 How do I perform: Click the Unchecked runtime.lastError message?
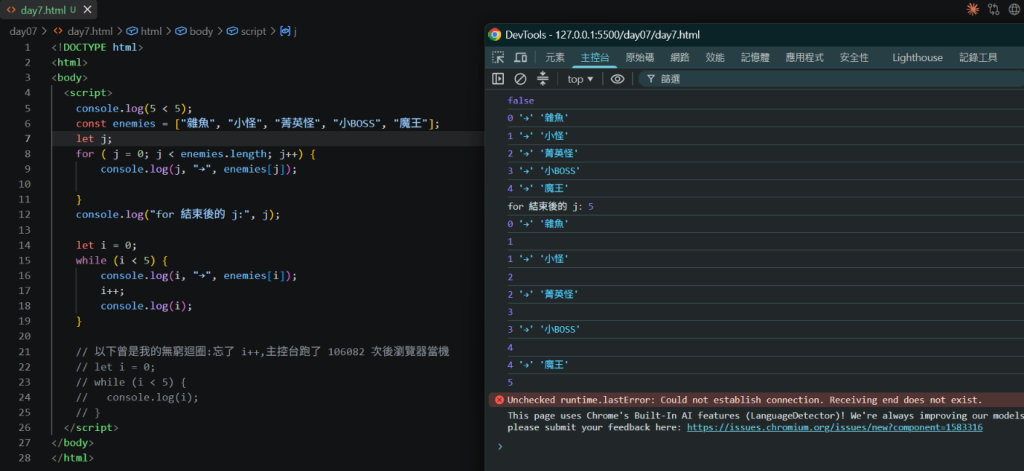click(744, 400)
